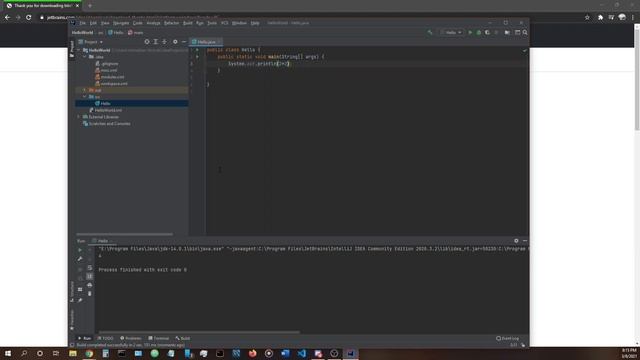The image size is (640, 360).
Task: Rerun Hello from the Run panel
Action: (x=80, y=250)
